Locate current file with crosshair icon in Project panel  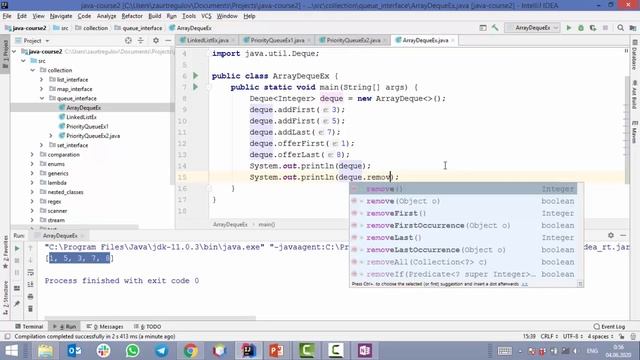coord(128,40)
